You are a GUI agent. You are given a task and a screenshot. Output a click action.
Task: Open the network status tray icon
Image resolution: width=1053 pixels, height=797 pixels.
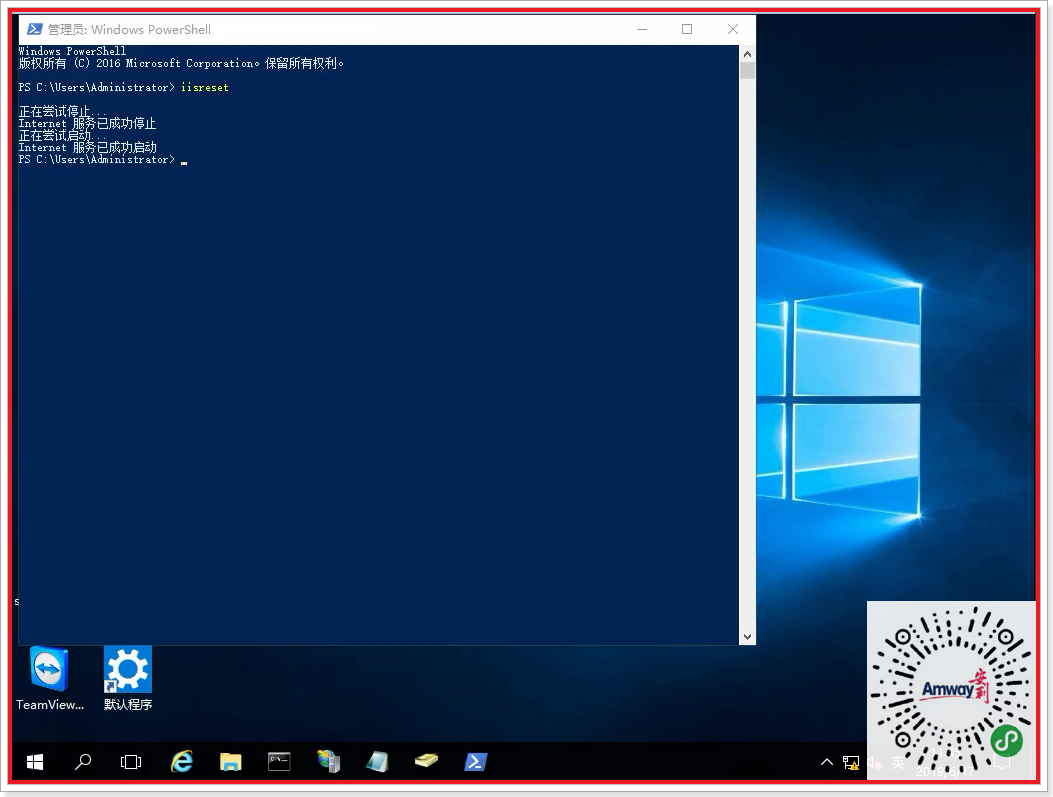coord(851,763)
